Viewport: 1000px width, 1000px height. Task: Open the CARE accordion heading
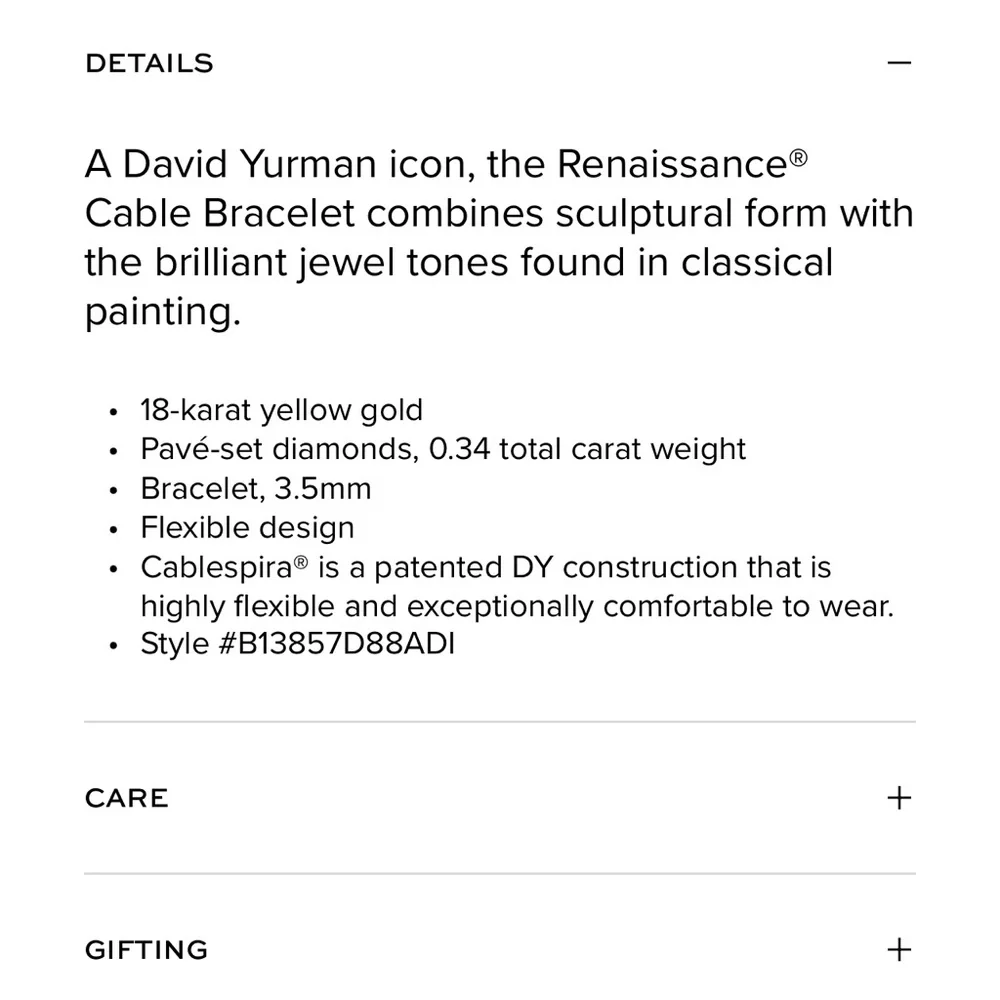(127, 798)
